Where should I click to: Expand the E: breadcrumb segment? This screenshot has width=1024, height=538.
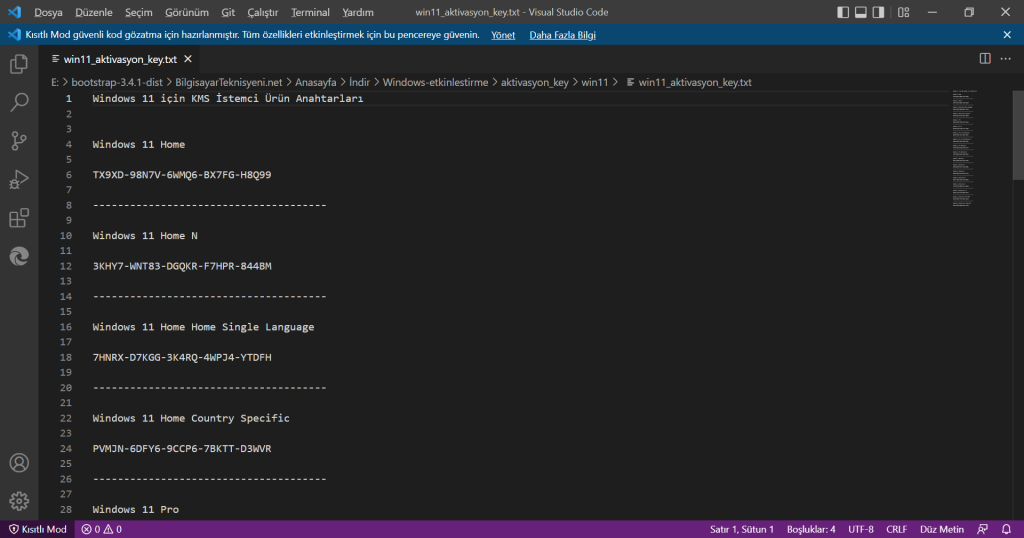tap(55, 82)
